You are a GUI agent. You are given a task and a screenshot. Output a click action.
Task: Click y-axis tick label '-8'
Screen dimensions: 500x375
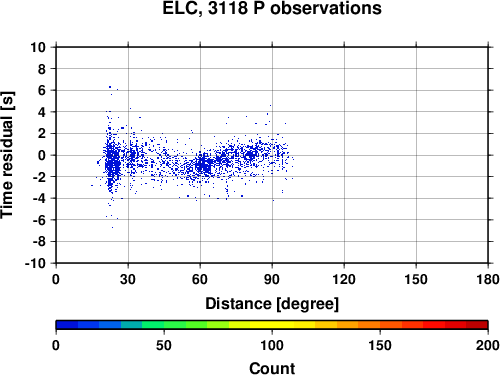coord(39,242)
